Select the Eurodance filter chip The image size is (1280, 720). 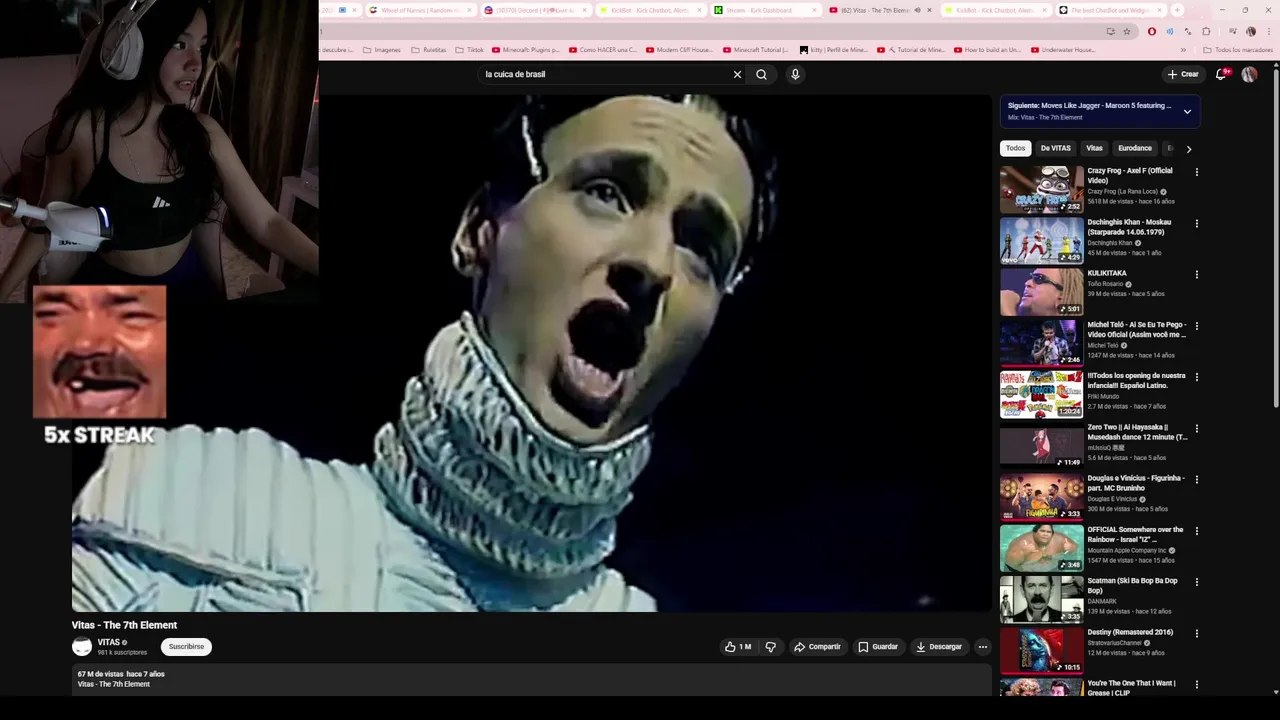point(1135,148)
